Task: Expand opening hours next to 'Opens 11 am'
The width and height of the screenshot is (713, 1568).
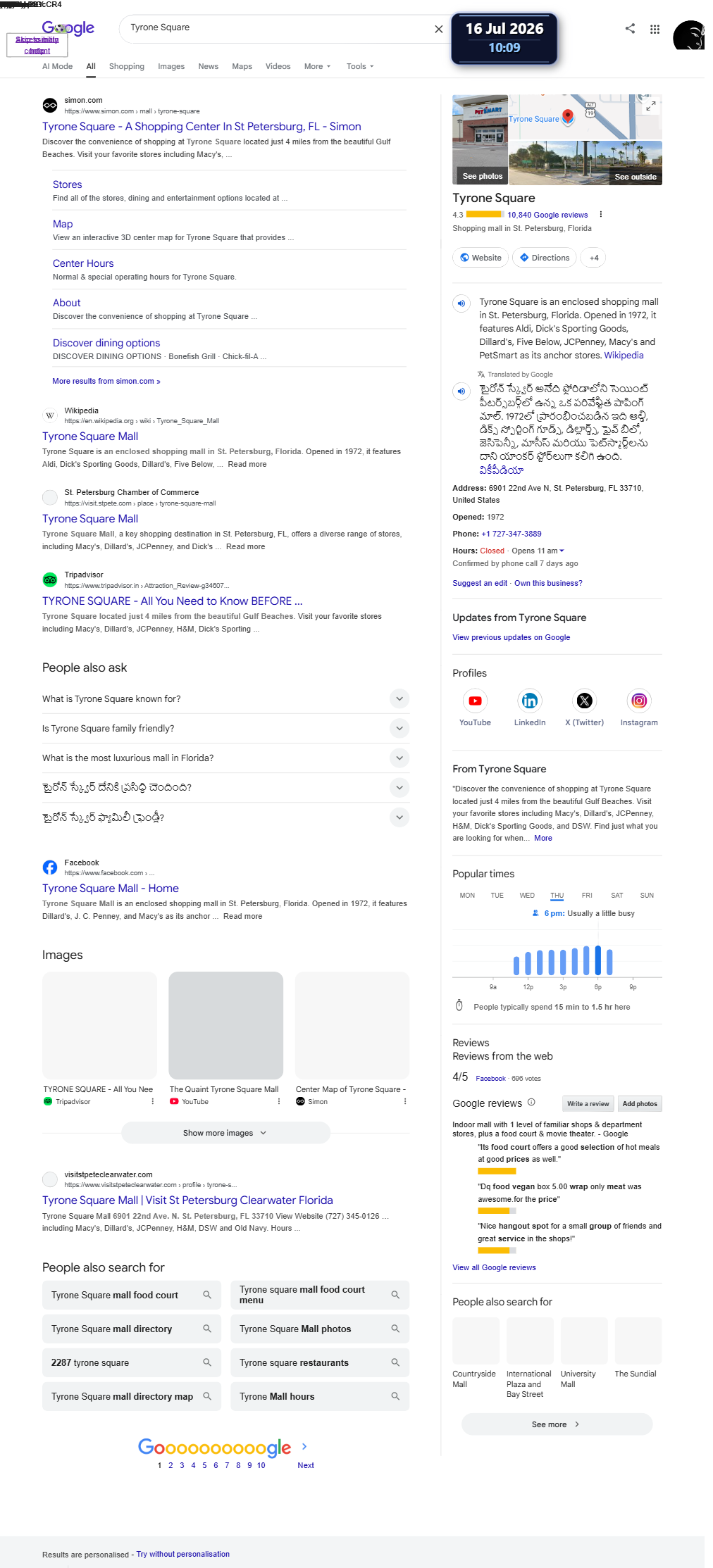Action: click(x=562, y=551)
